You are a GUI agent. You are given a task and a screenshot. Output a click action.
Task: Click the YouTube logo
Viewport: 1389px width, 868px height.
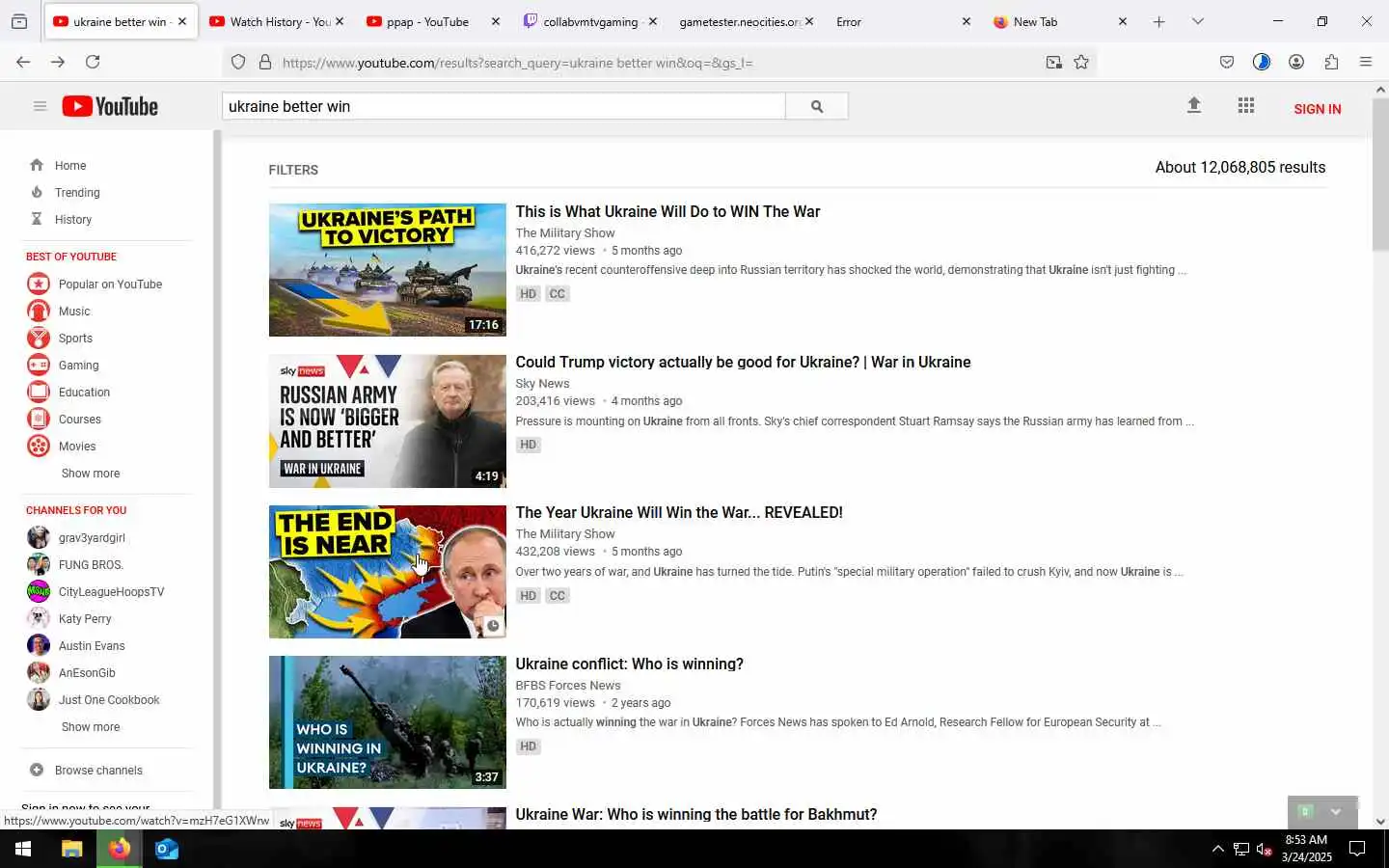(110, 106)
